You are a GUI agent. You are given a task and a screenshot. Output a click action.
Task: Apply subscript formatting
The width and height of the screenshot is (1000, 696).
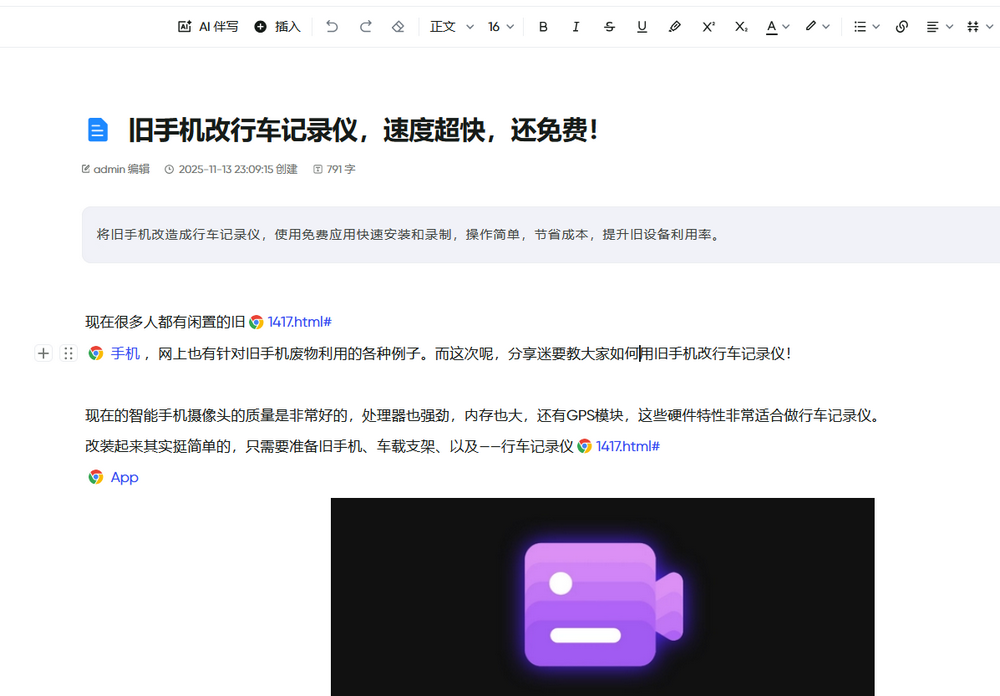point(741,27)
